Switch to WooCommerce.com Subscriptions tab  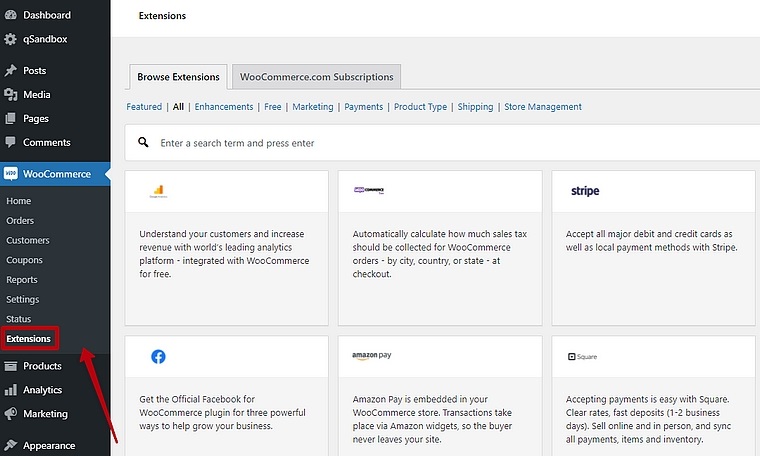pos(317,77)
